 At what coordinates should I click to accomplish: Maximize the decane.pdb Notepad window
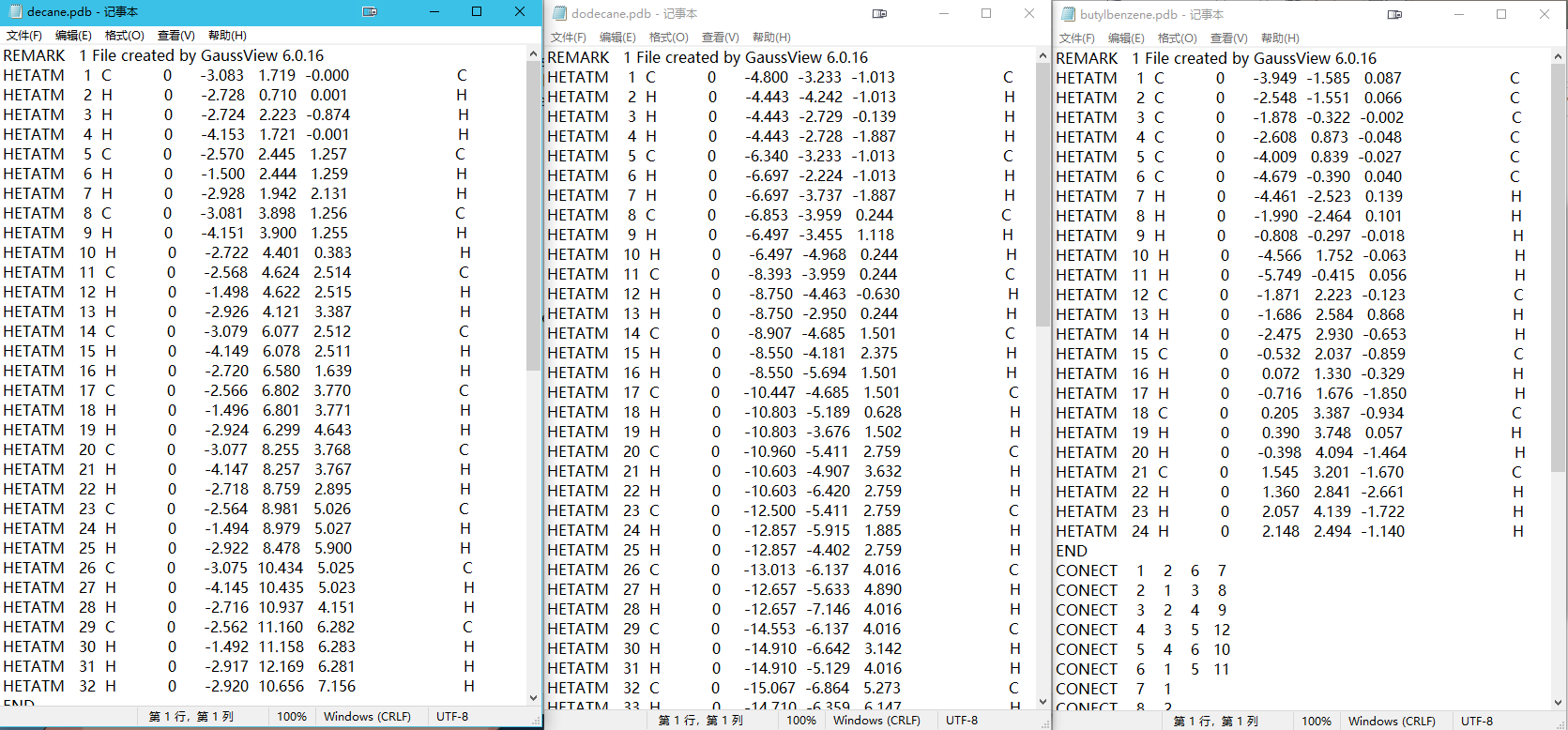pyautogui.click(x=477, y=12)
